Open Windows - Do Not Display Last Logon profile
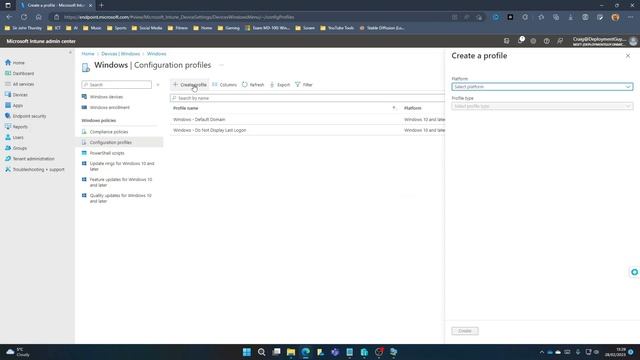Image resolution: width=640 pixels, height=360 pixels. pos(209,130)
